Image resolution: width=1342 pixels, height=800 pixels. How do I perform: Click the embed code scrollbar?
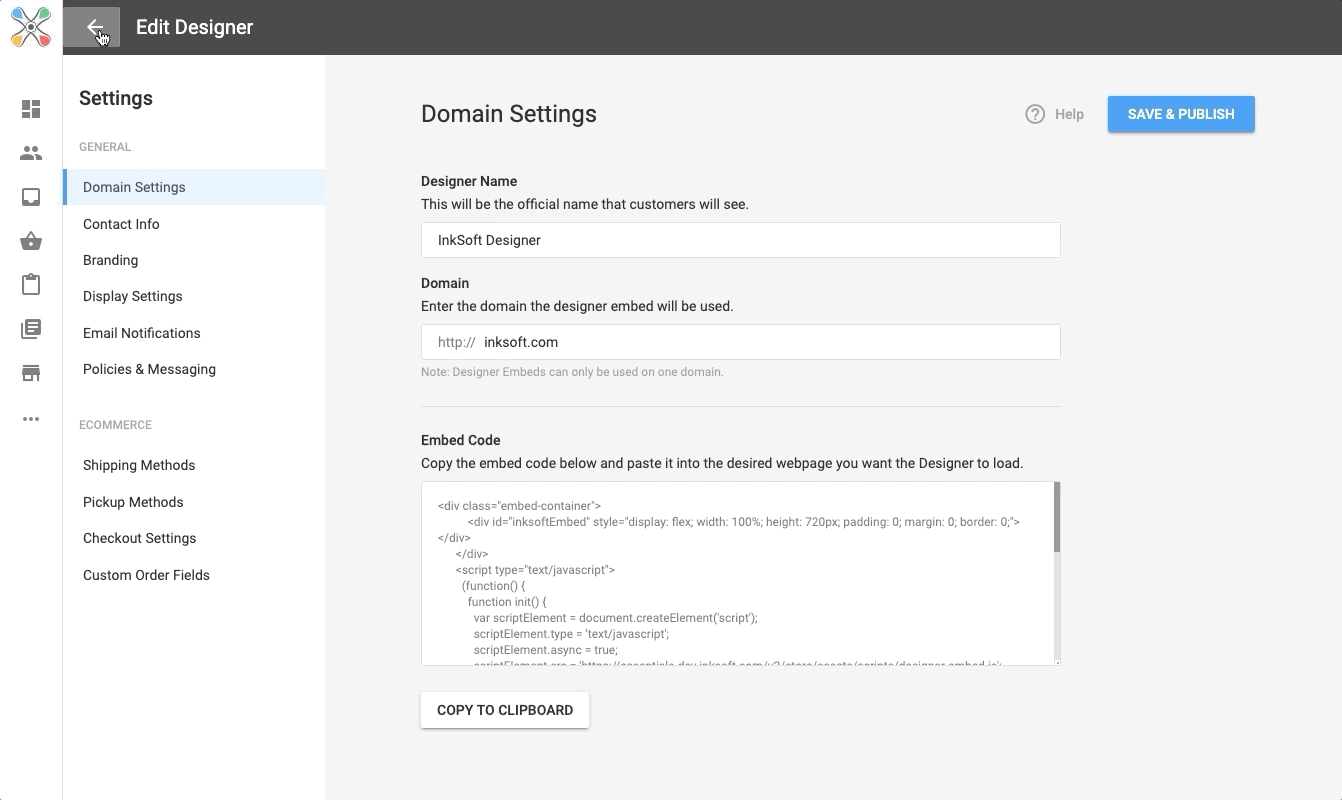click(x=1056, y=518)
